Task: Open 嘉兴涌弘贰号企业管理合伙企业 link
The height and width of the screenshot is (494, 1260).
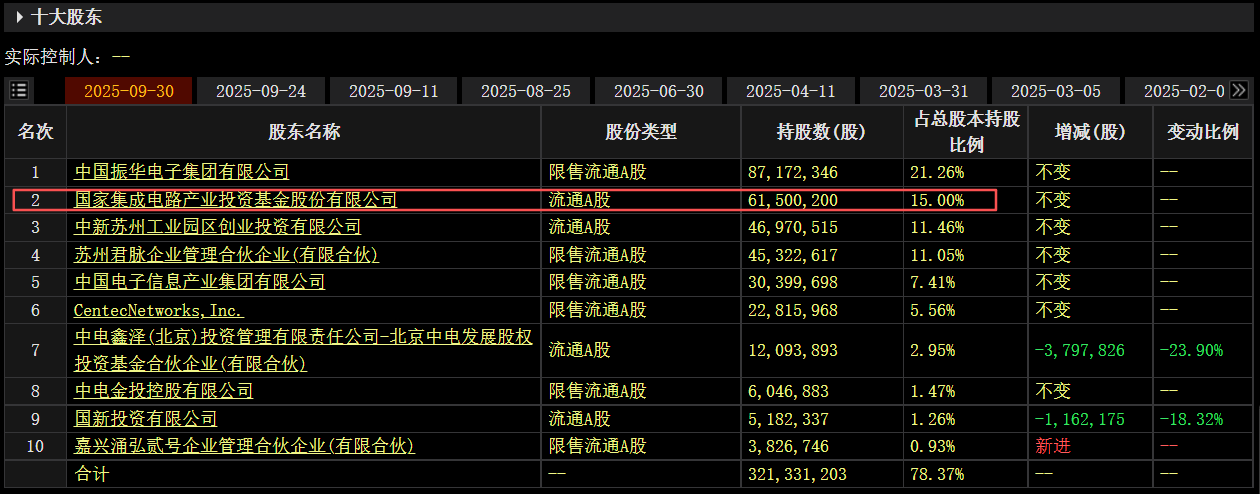Action: point(244,446)
